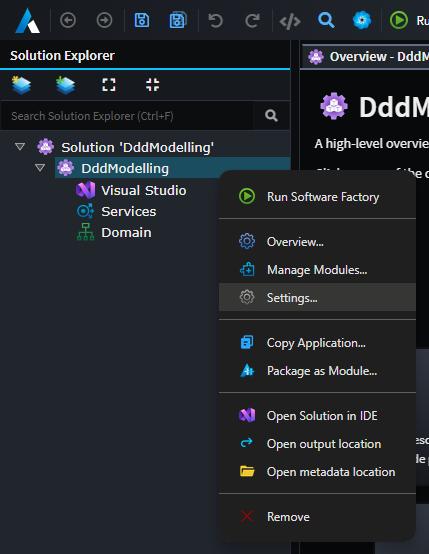This screenshot has width=429, height=554.
Task: Collapse the DddModelling application node arrow
Action: pyautogui.click(x=40, y=167)
